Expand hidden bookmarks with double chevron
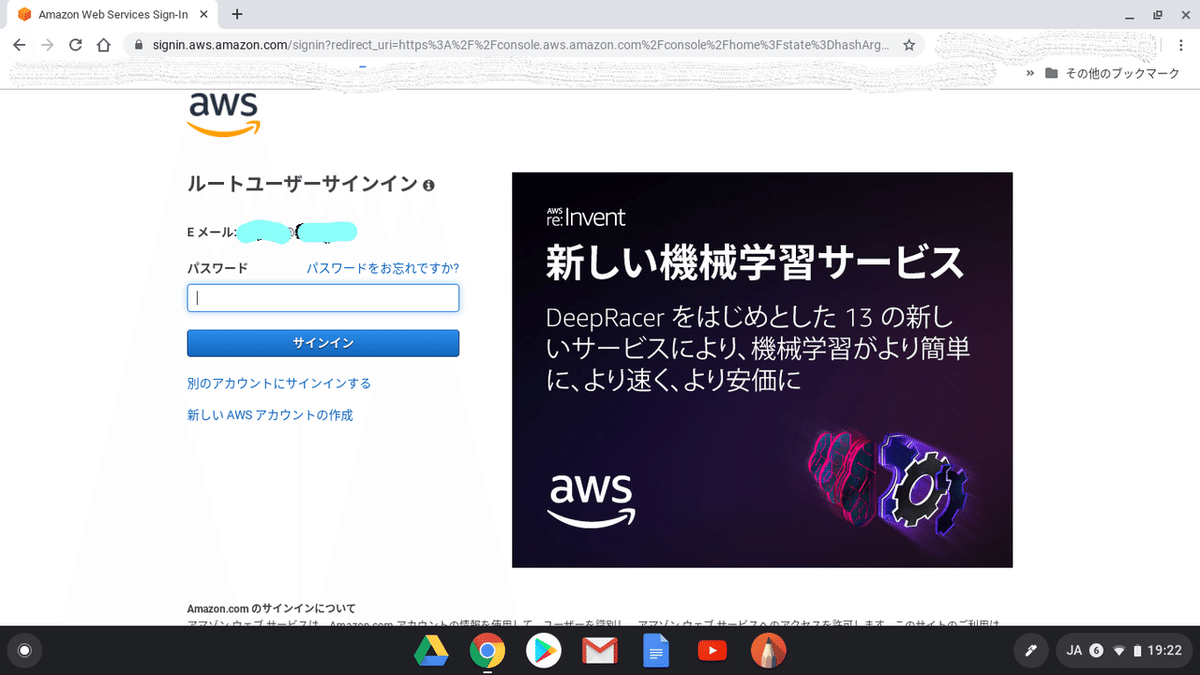The height and width of the screenshot is (675, 1200). (x=1030, y=73)
